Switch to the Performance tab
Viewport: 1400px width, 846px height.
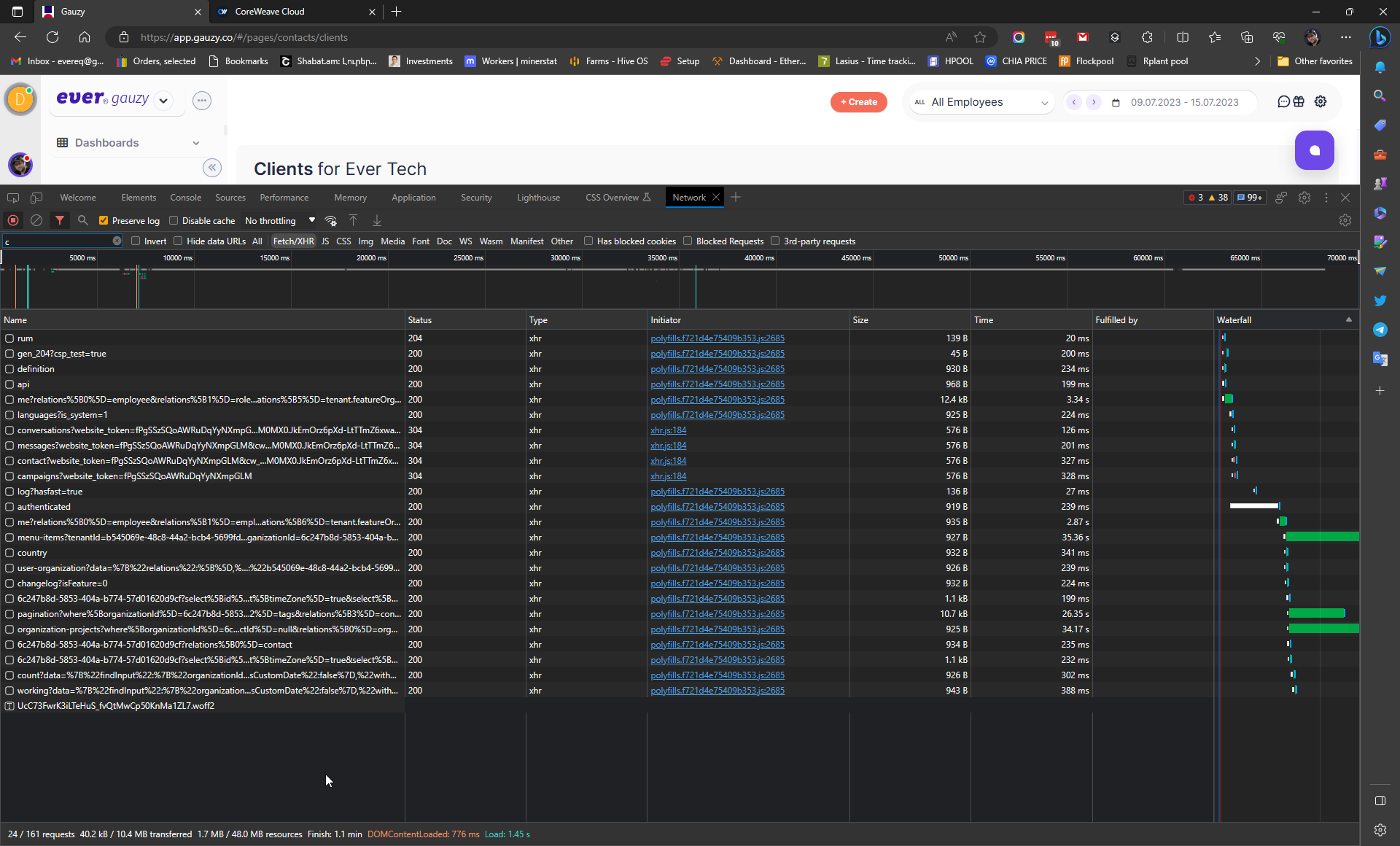284,197
